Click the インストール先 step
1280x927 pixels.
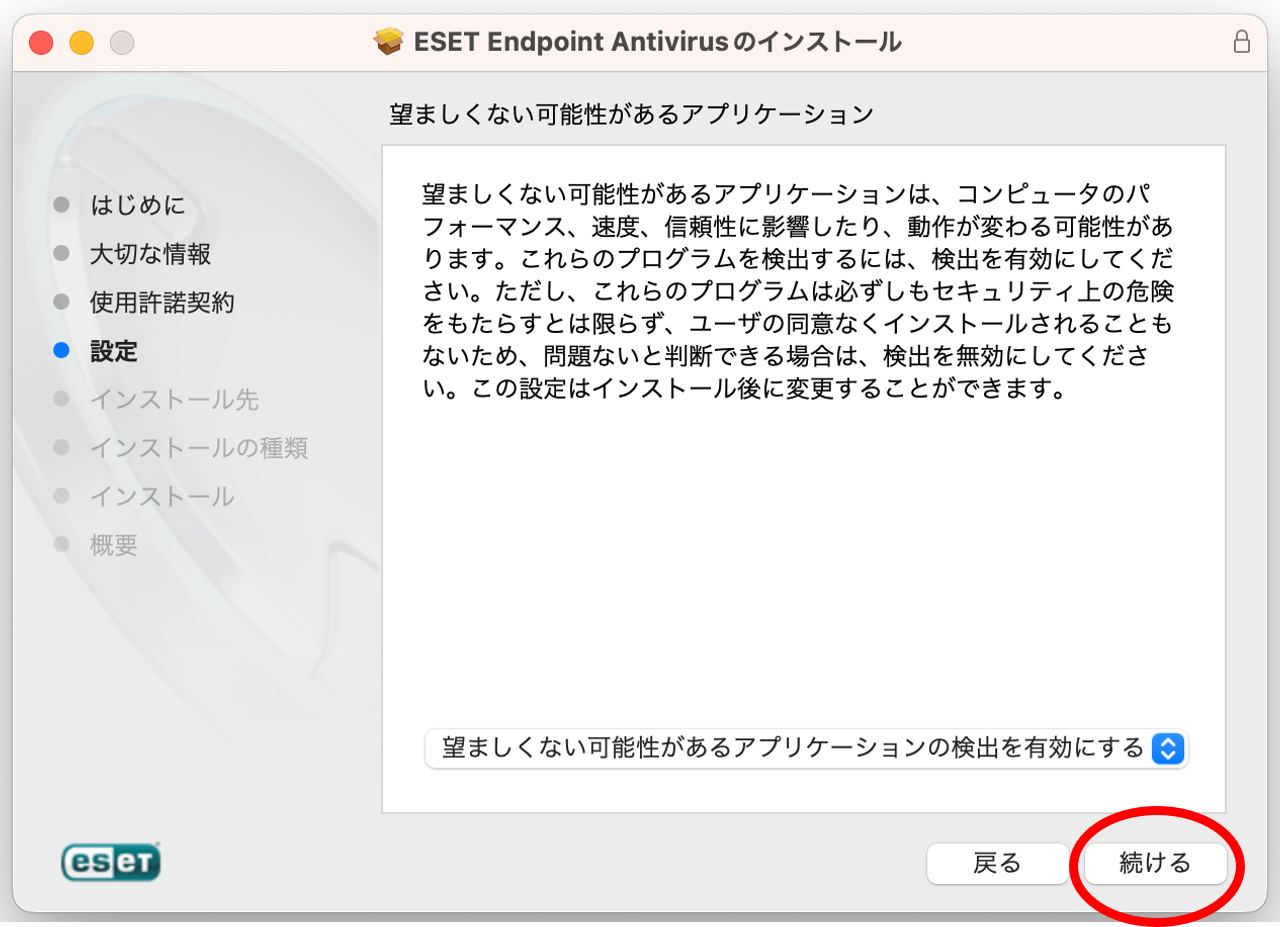tap(174, 399)
